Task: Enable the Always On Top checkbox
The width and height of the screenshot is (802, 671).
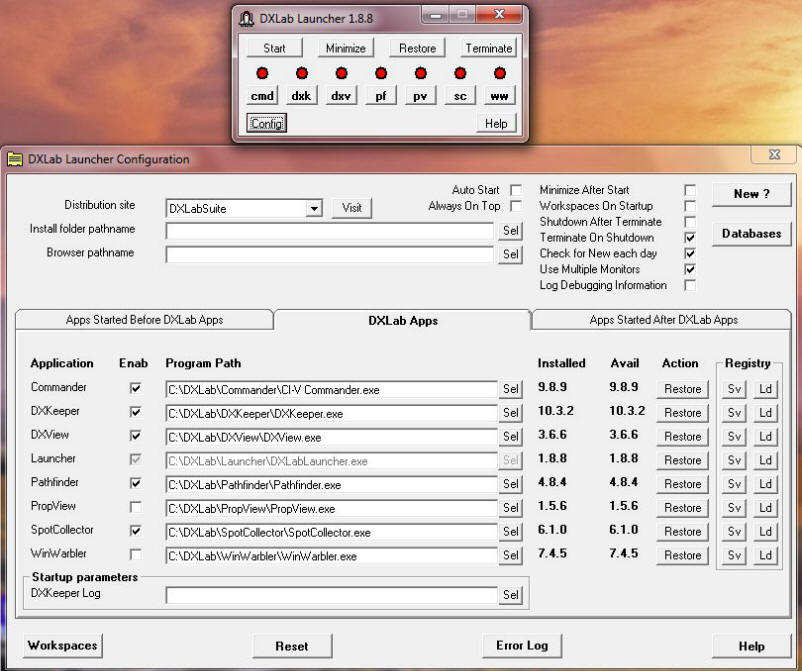Action: pyautogui.click(x=516, y=206)
